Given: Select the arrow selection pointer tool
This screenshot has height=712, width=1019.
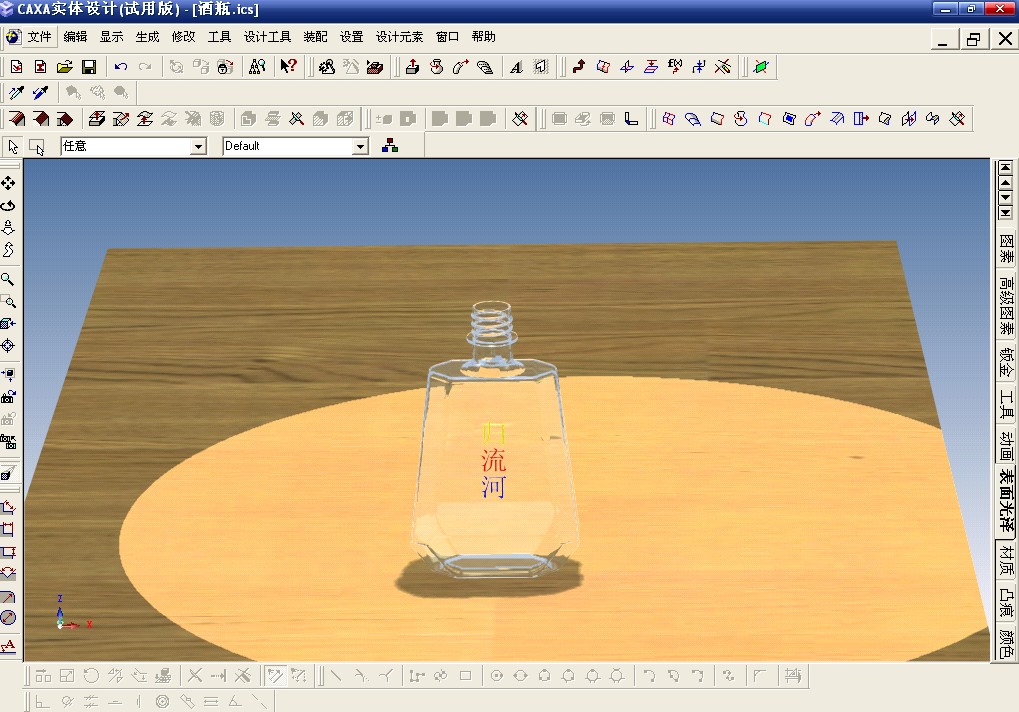Looking at the screenshot, I should tap(12, 147).
